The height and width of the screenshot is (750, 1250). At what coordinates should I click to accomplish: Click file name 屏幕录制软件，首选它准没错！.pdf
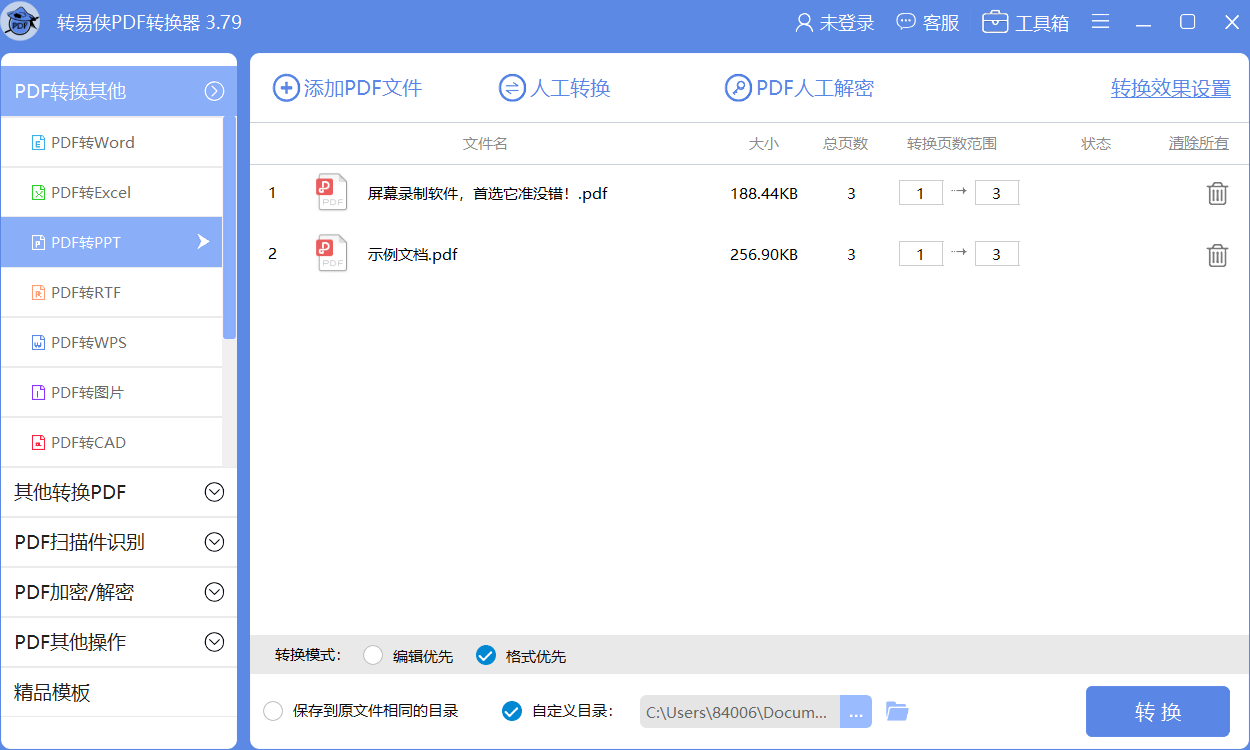pyautogui.click(x=488, y=194)
